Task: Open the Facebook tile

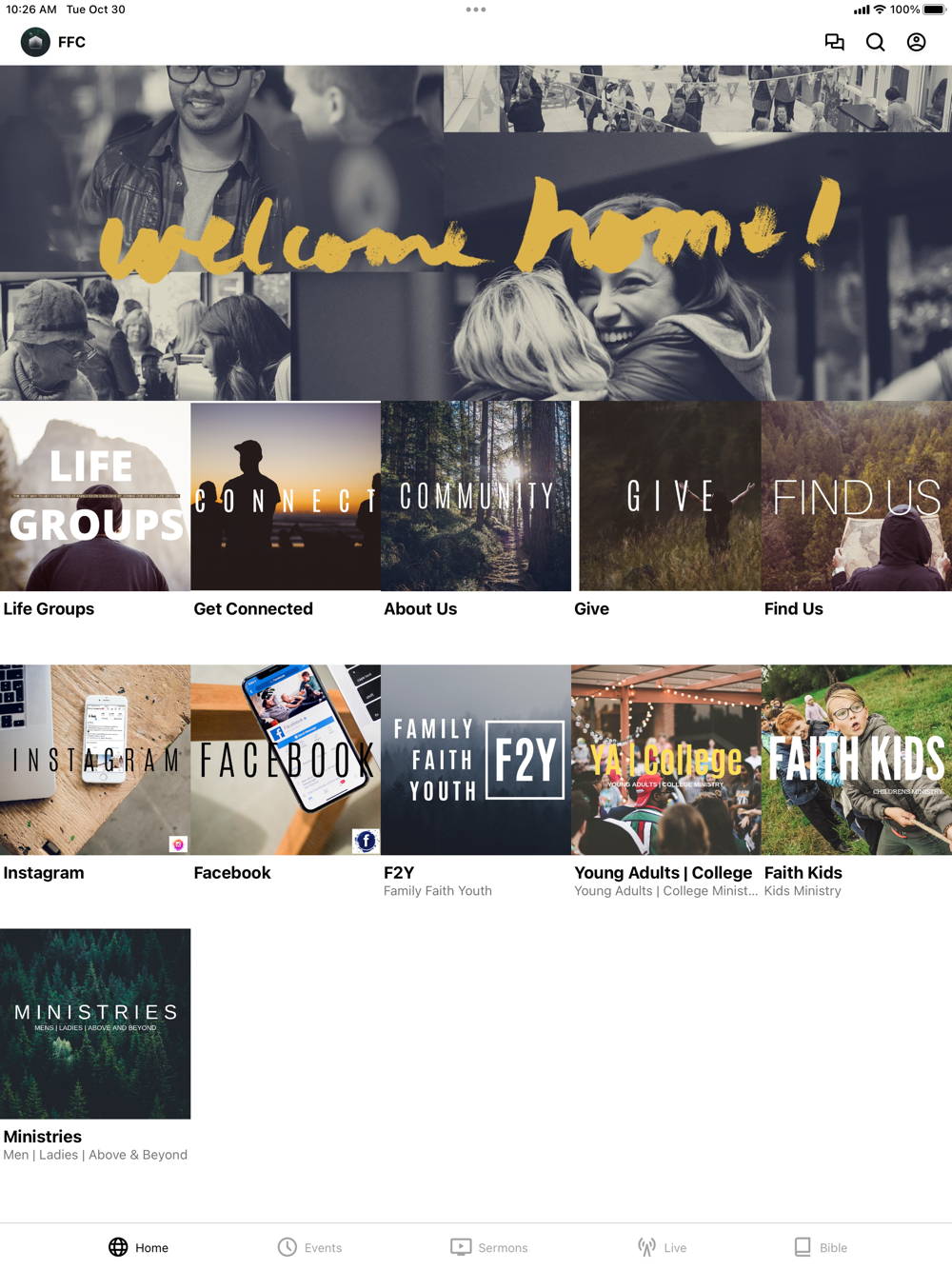Action: pyautogui.click(x=286, y=760)
